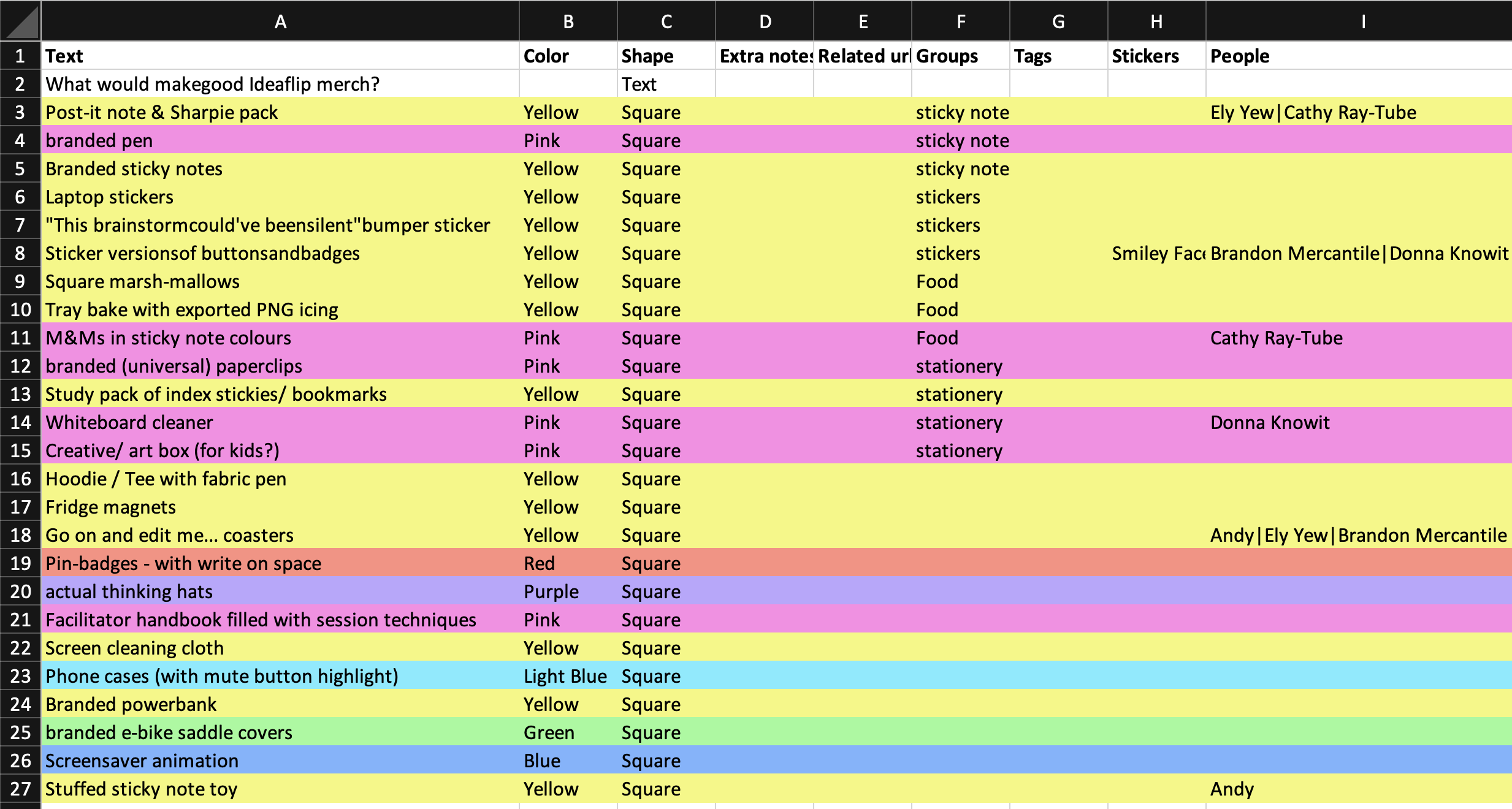Select 'Fridge magnets' cell

click(280, 507)
